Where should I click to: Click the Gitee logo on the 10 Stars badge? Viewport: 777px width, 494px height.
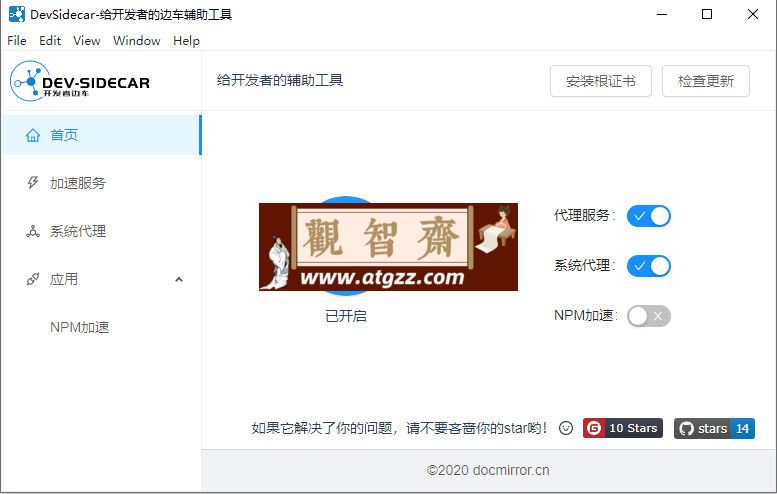coord(594,428)
